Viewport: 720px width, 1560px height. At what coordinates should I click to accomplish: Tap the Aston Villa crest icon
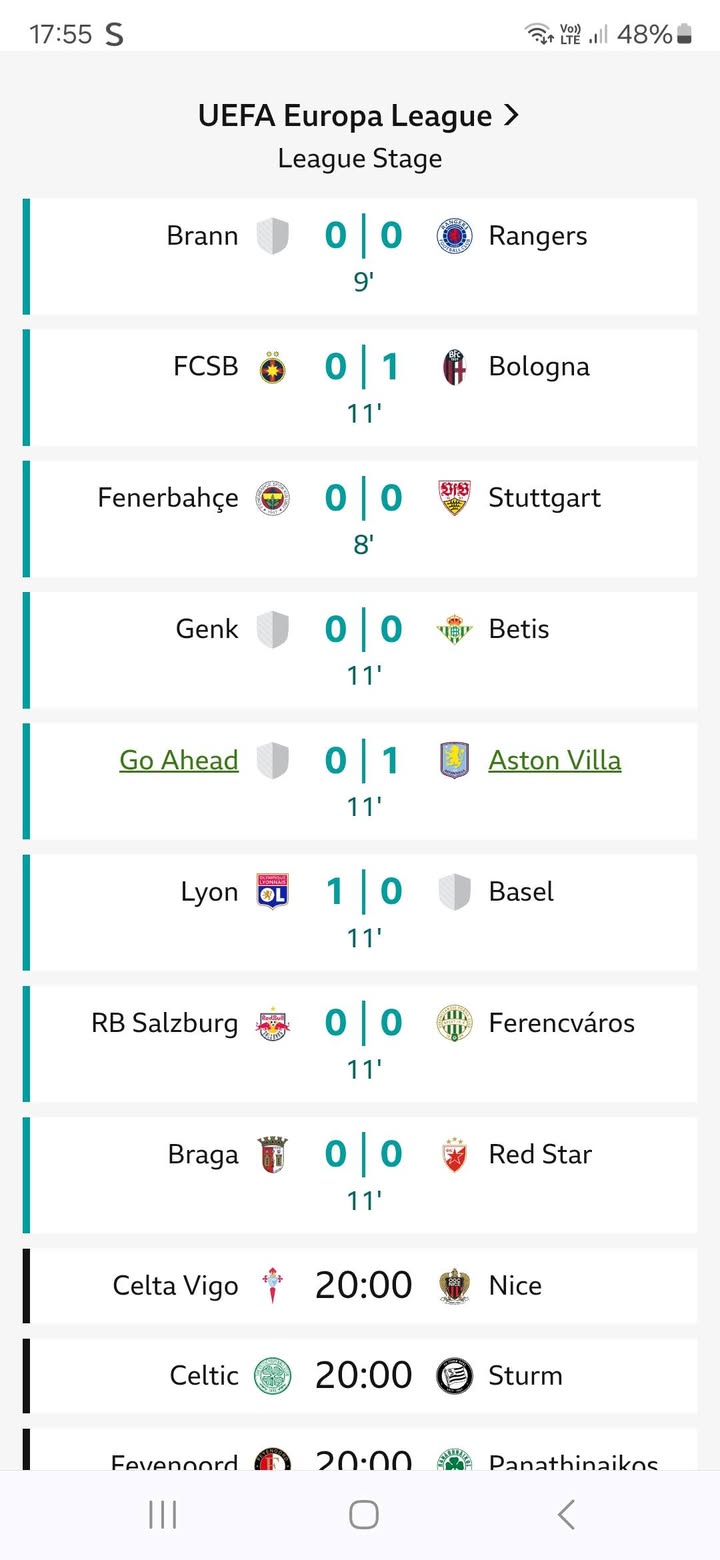click(455, 760)
